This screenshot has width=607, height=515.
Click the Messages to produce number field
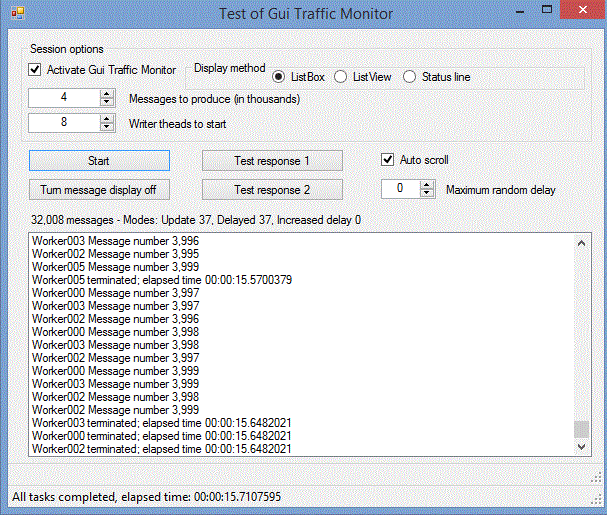coord(64,98)
